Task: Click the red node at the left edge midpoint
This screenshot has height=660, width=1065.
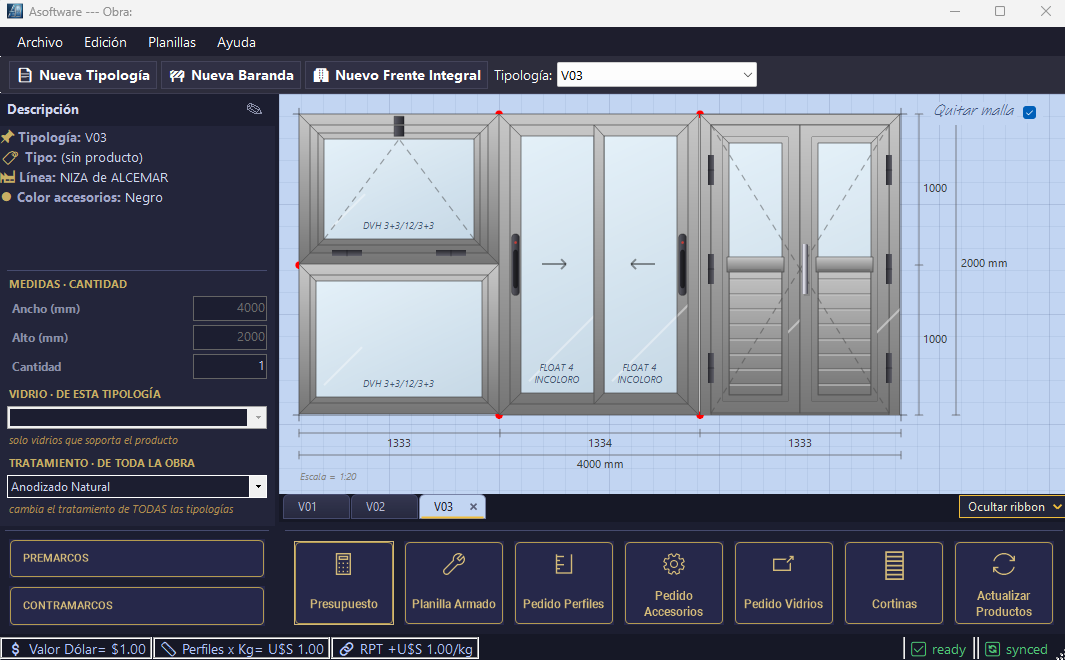Action: coord(298,265)
